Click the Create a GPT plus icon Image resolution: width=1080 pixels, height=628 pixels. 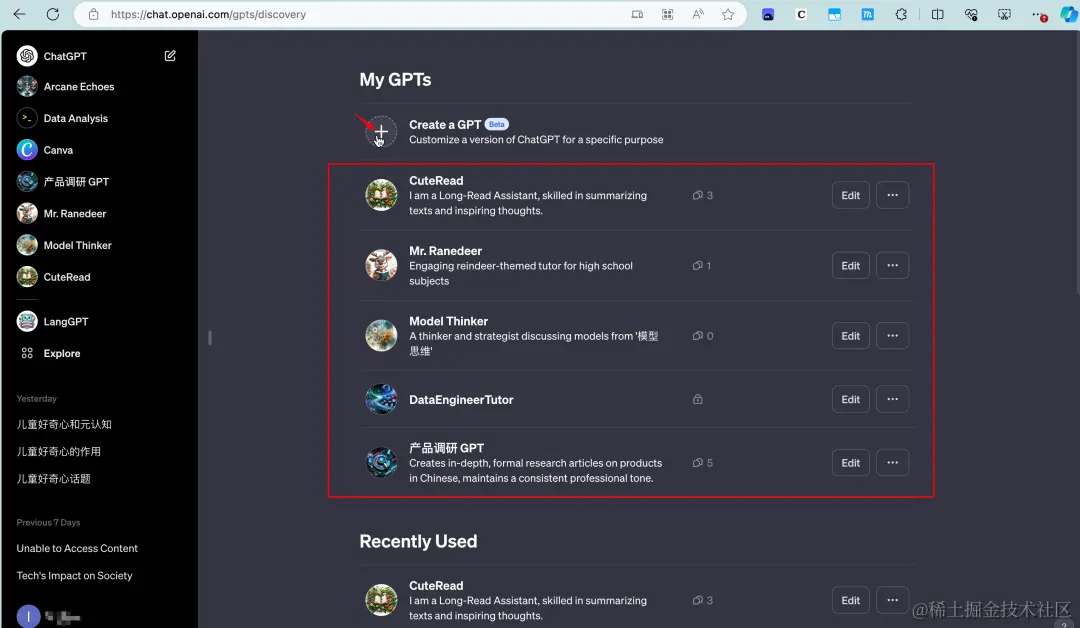381,132
